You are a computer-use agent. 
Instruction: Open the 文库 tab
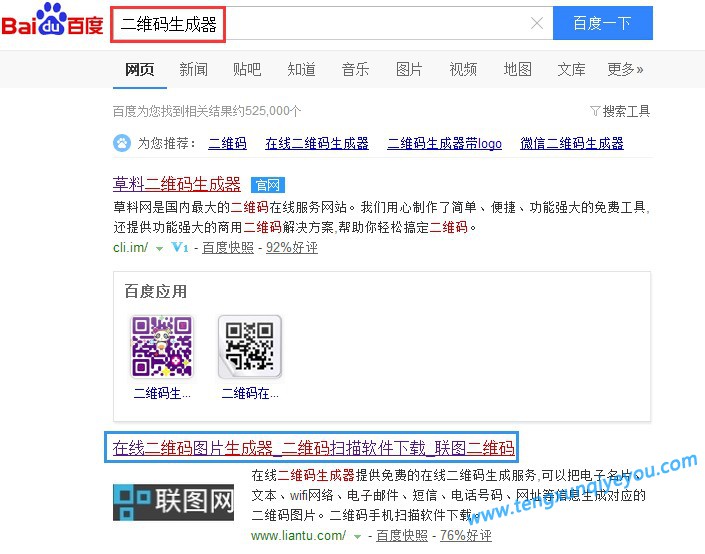point(571,69)
